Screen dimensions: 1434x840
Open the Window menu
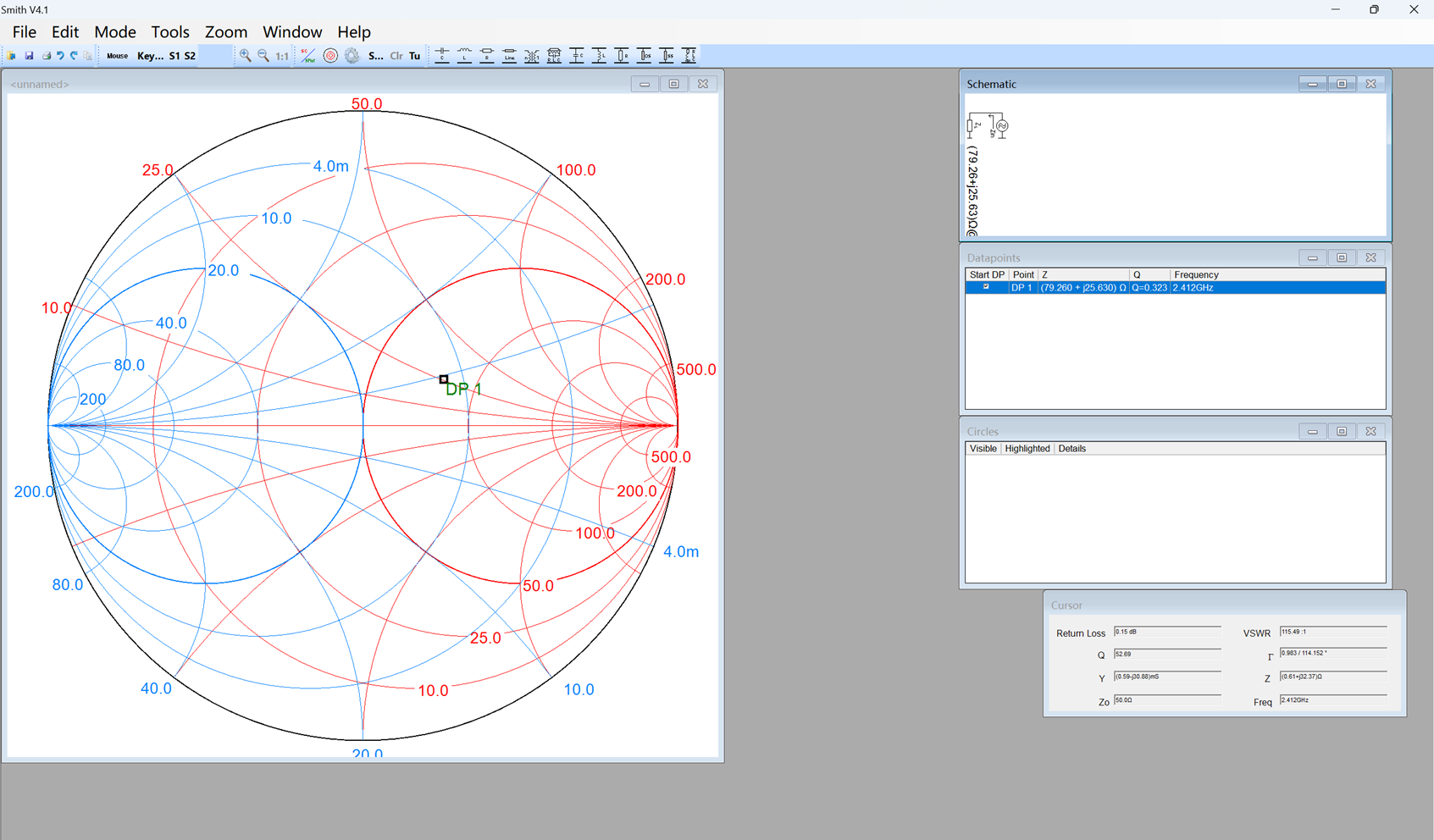pos(292,32)
